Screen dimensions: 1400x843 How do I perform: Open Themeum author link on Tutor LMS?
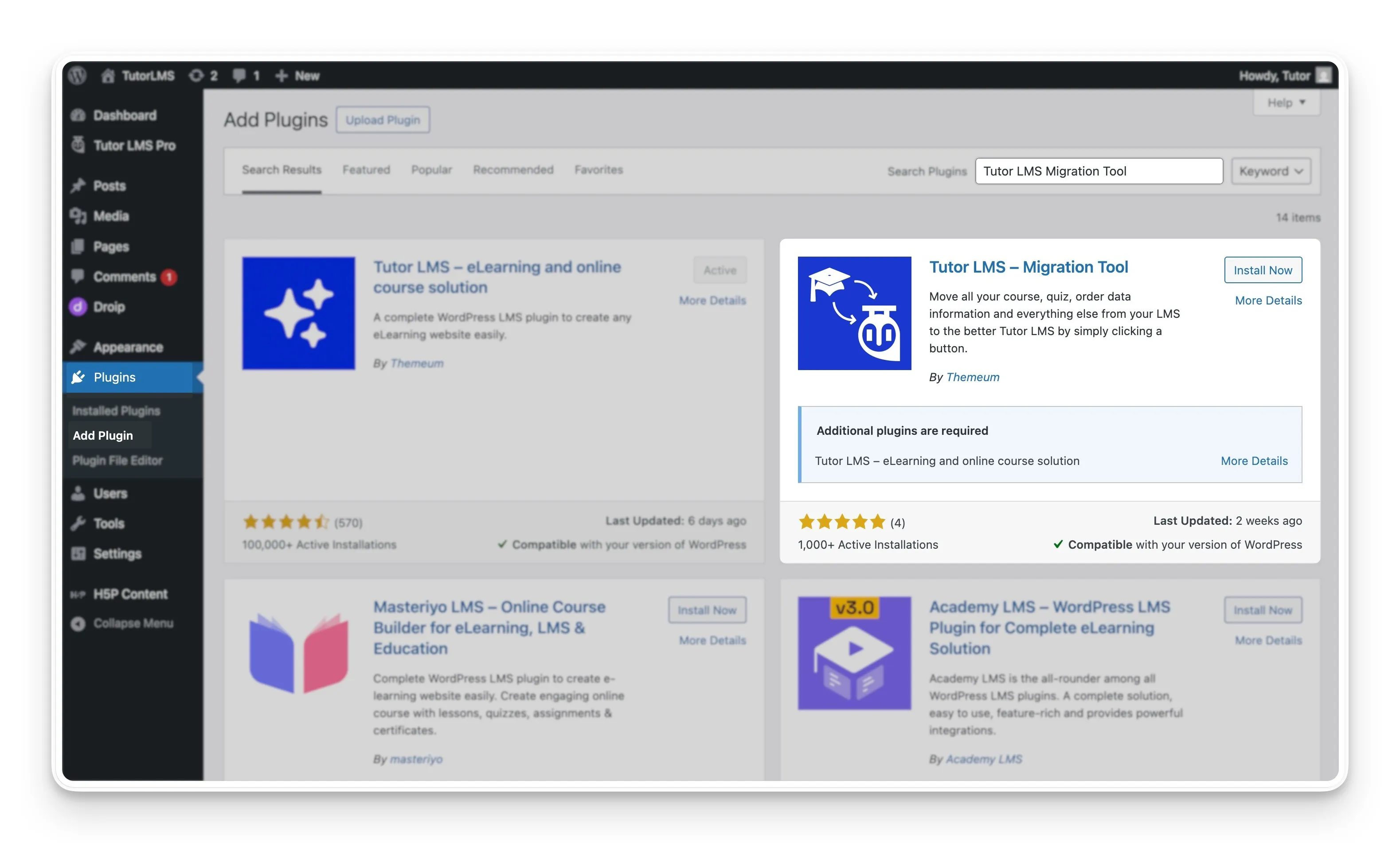[416, 363]
